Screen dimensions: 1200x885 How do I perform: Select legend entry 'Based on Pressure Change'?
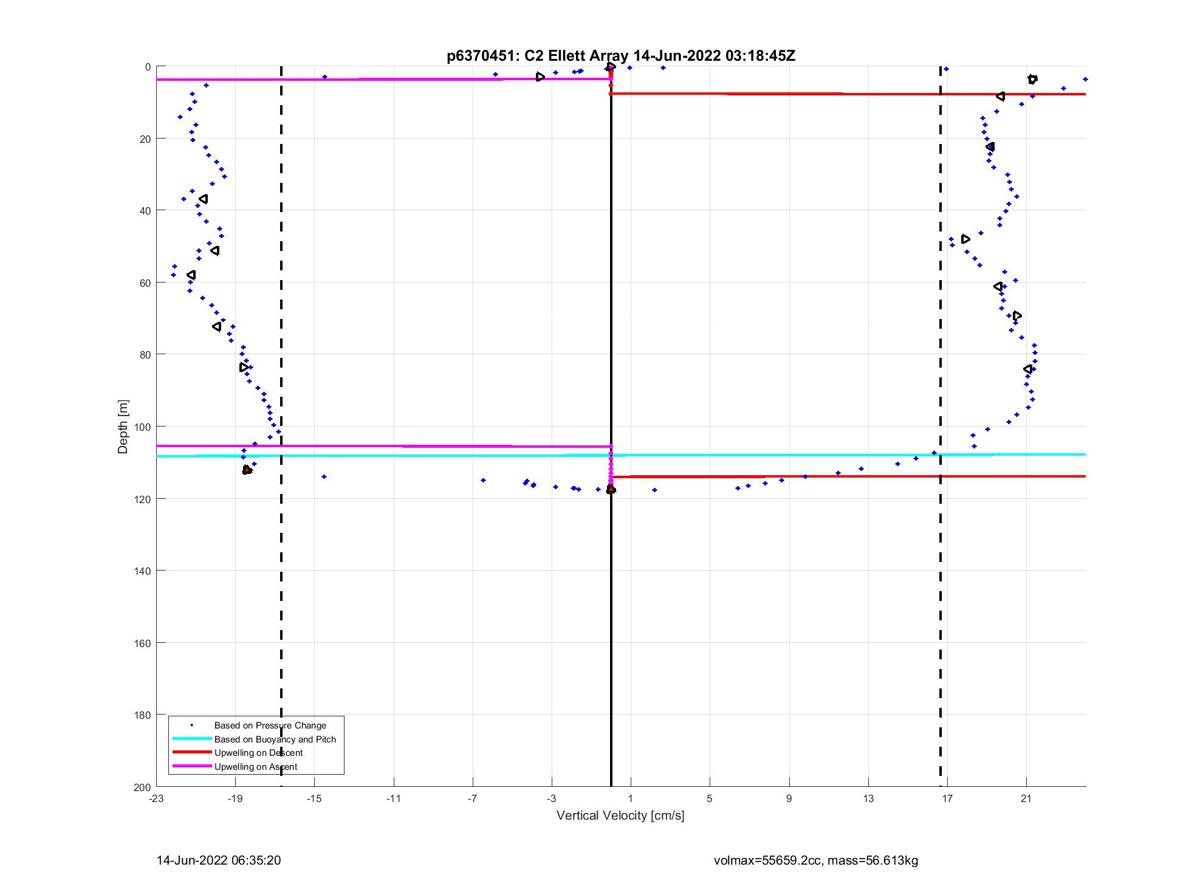[270, 725]
